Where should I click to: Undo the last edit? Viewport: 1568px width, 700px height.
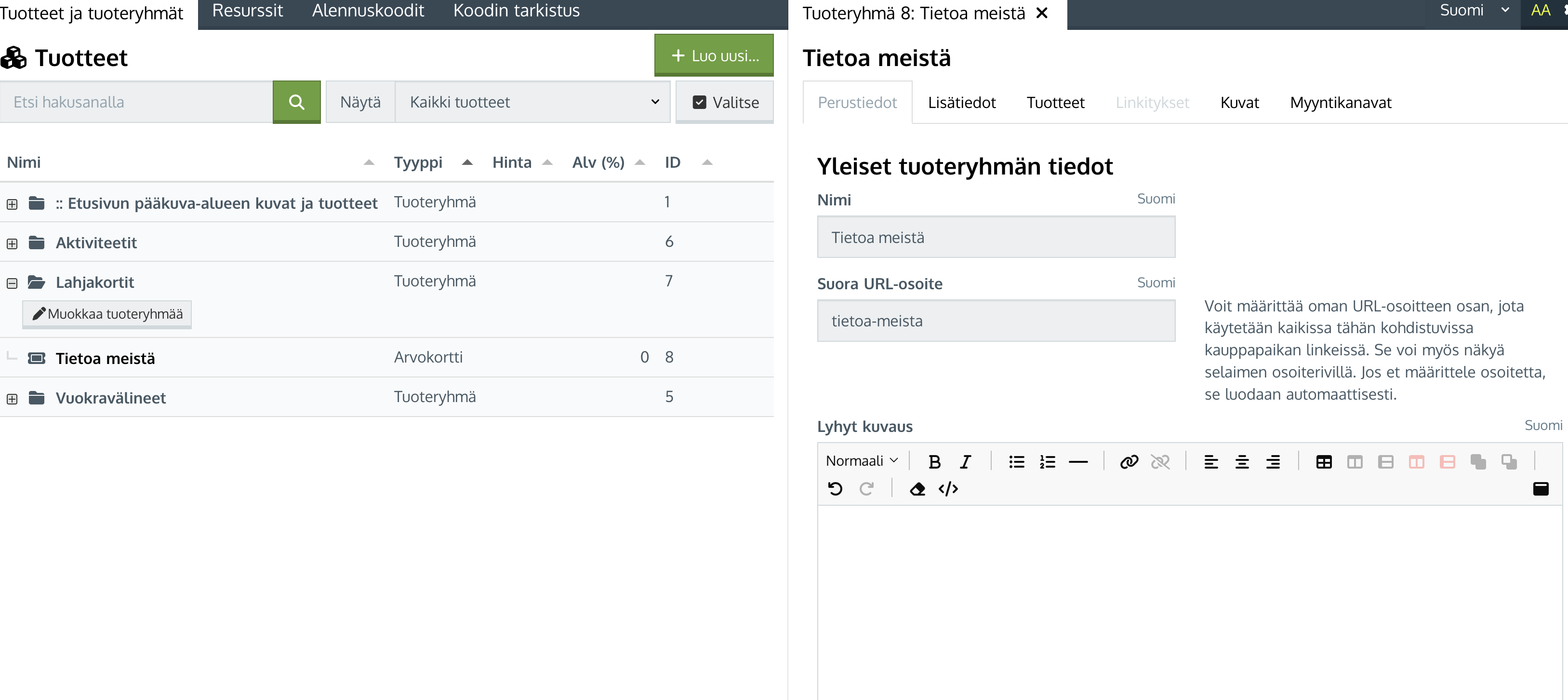836,488
